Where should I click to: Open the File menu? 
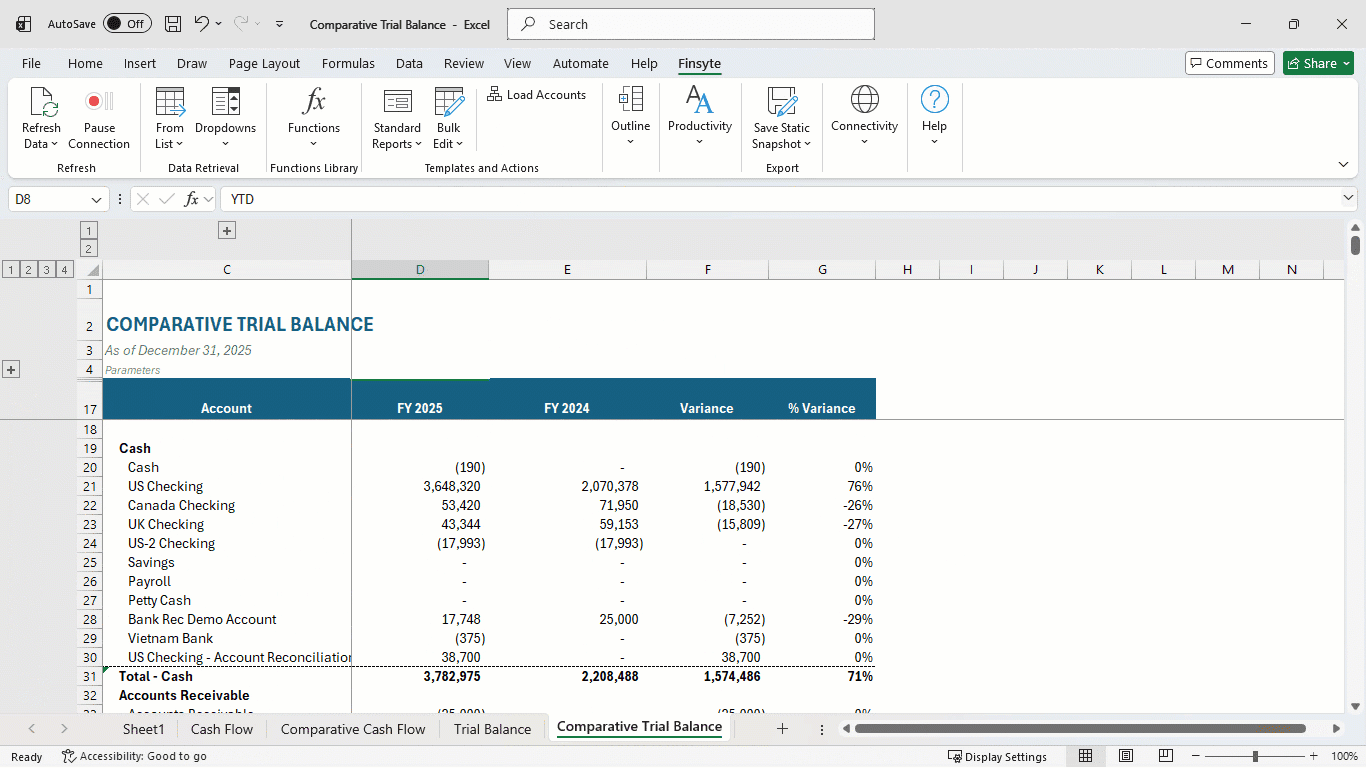[x=31, y=63]
